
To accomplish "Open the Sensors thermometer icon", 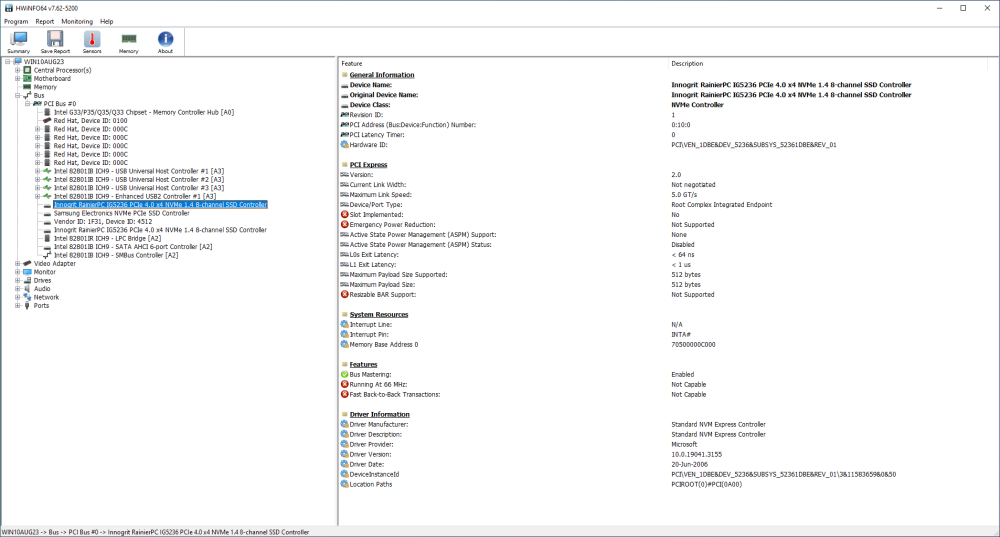I will (x=92, y=40).
